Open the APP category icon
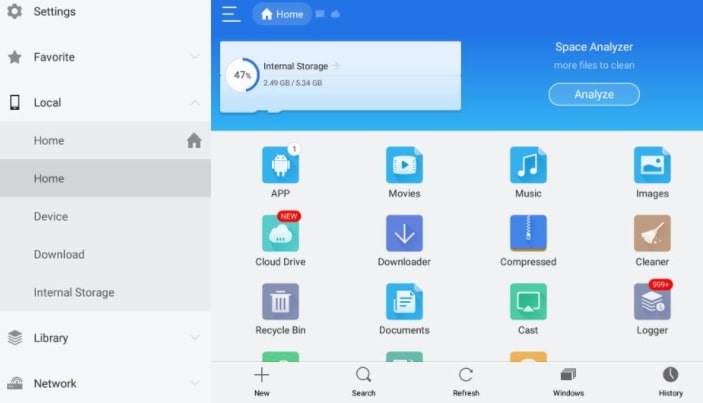Viewport: 703px width, 403px height. [x=280, y=165]
